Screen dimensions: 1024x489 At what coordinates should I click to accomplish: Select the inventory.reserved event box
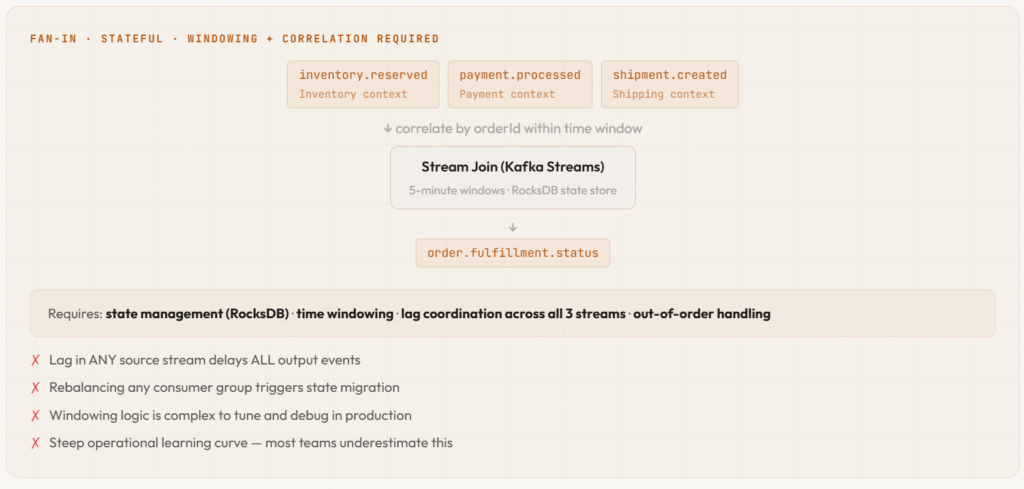(x=363, y=84)
